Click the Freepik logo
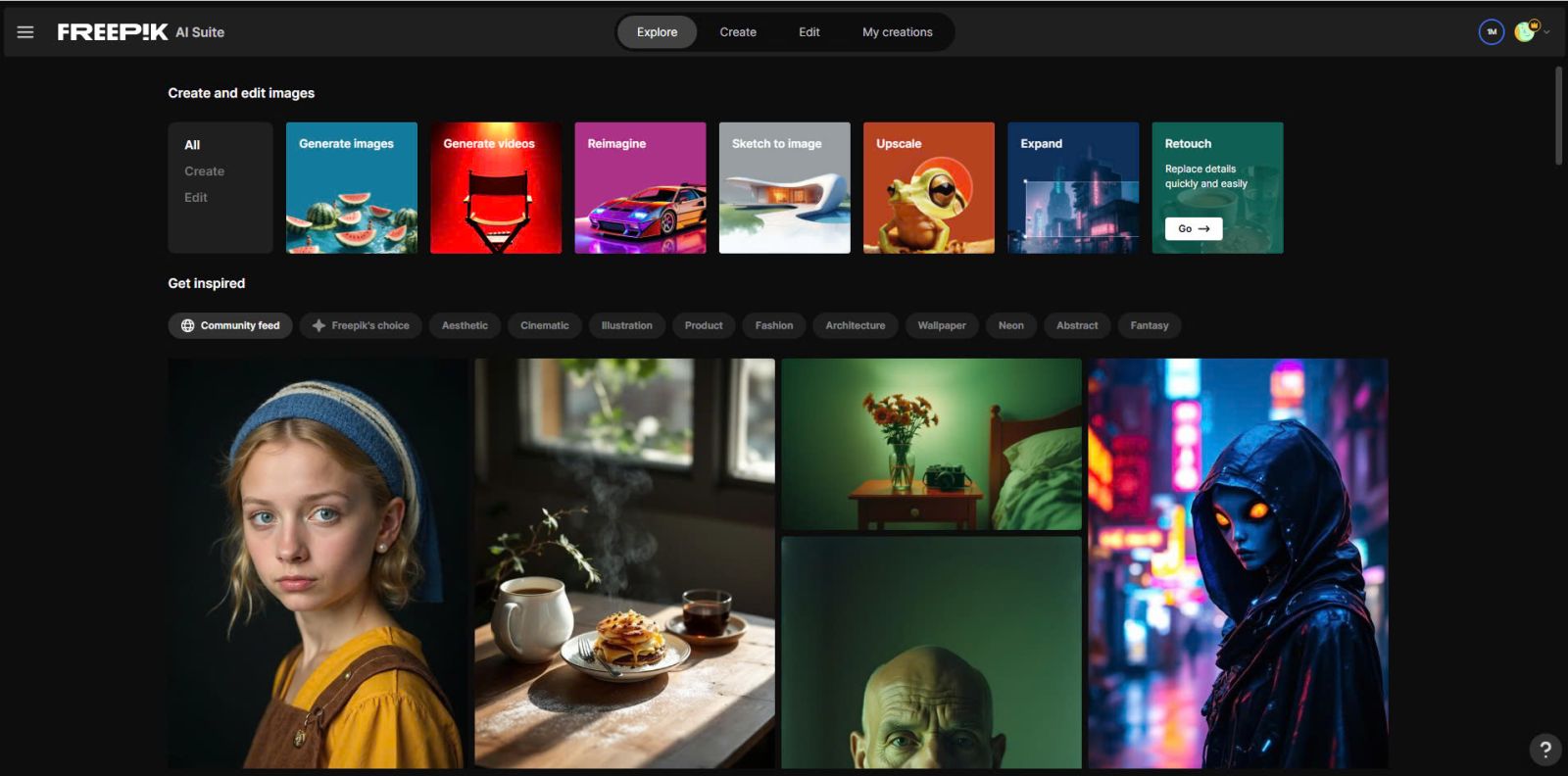The image size is (1568, 776). coord(113,32)
